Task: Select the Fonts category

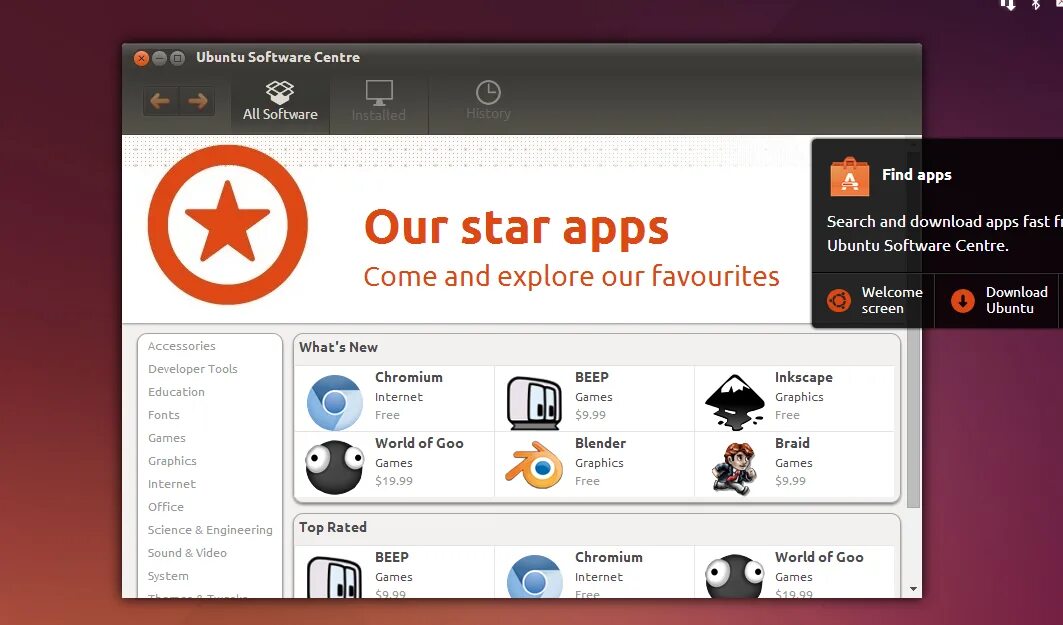Action: (164, 415)
